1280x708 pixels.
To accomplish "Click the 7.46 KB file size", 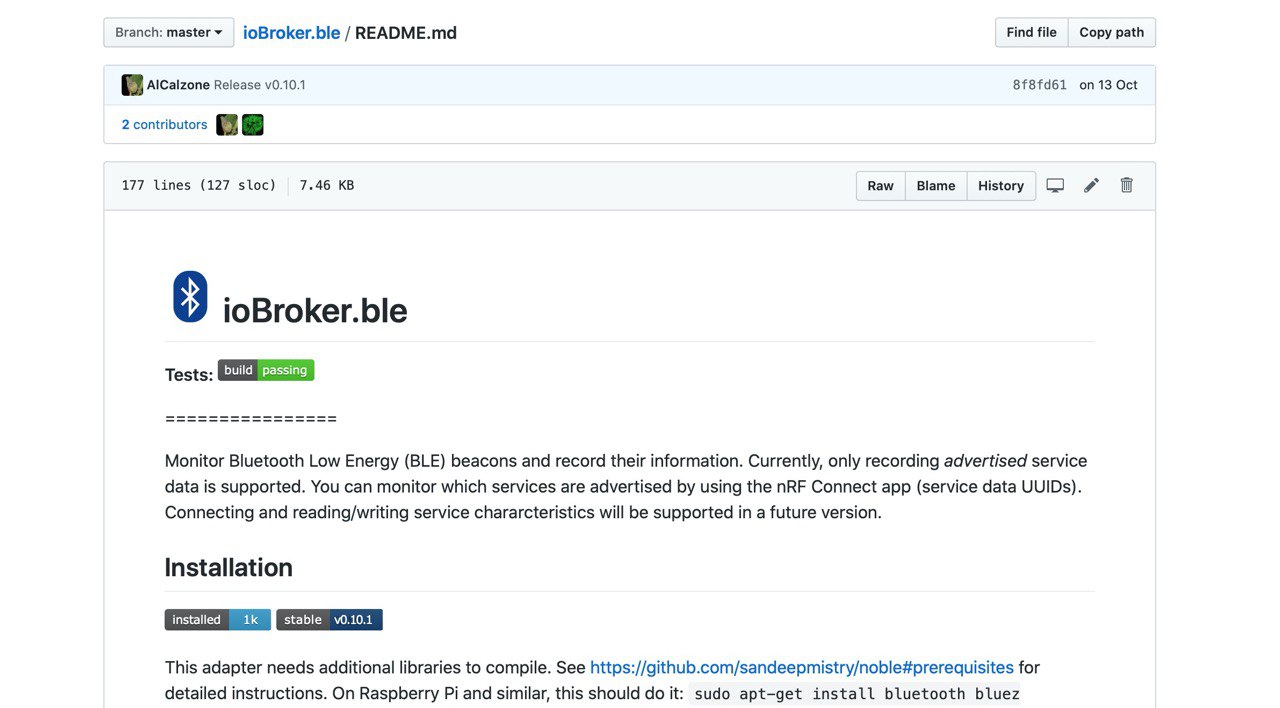I will 327,186.
